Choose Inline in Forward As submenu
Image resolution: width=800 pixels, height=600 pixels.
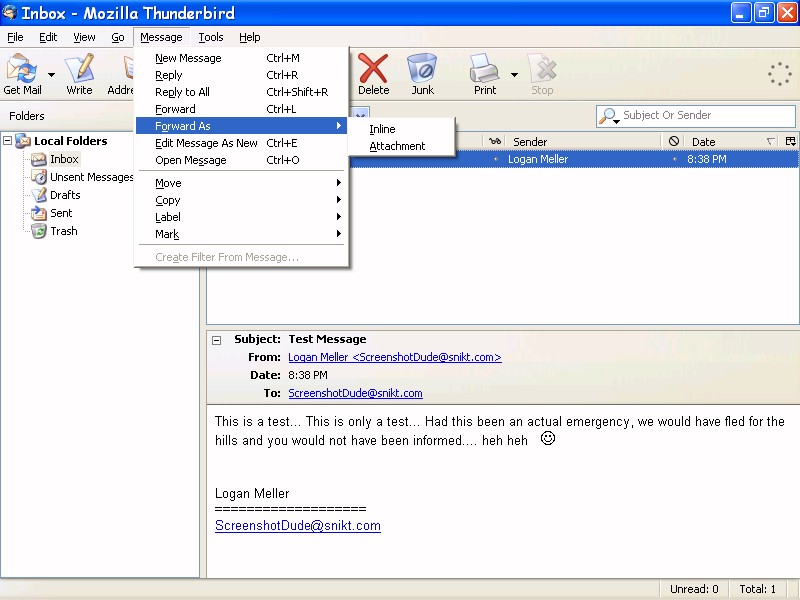click(402, 129)
